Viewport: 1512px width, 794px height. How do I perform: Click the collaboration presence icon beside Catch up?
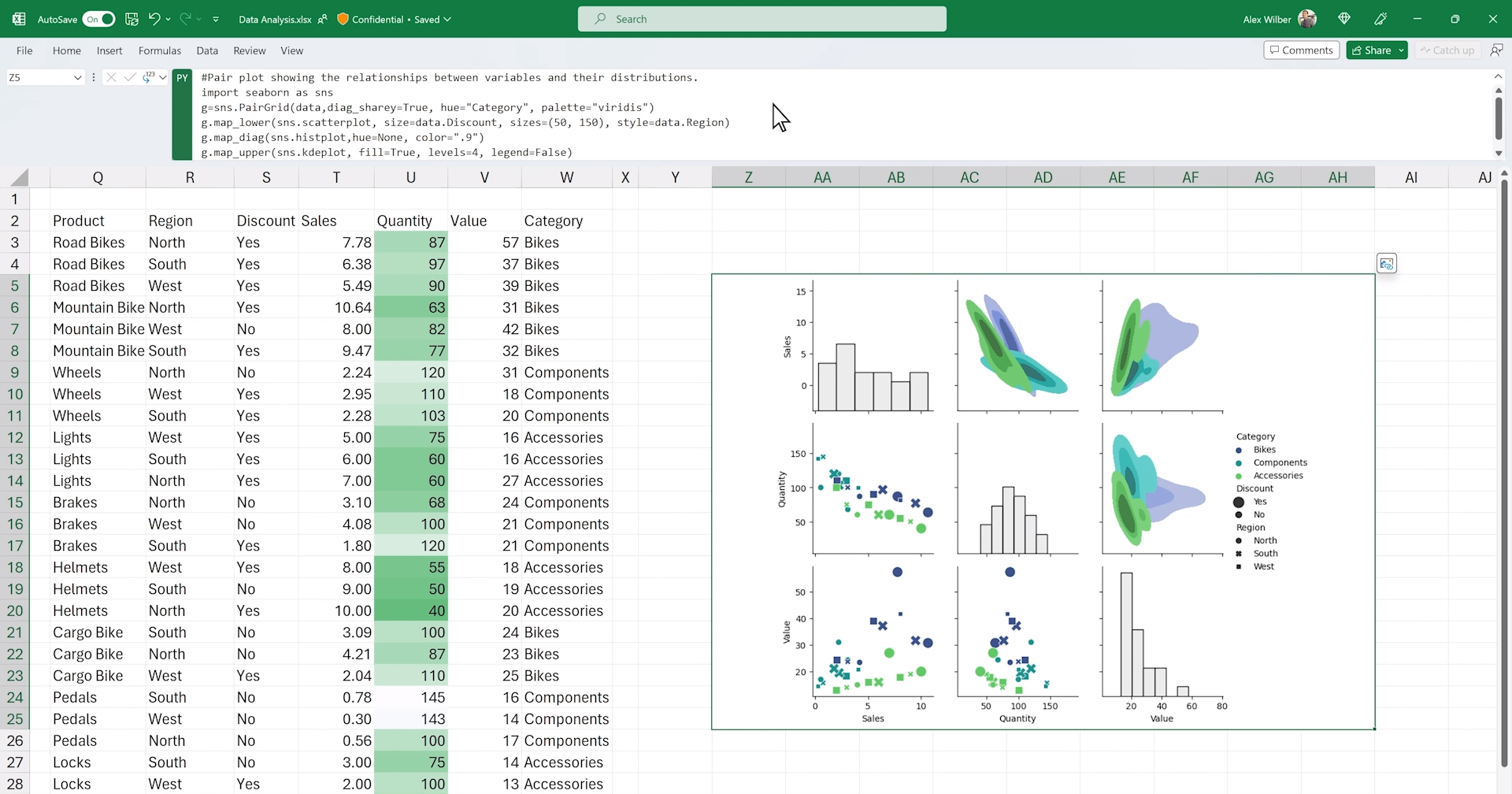pyautogui.click(x=1496, y=50)
